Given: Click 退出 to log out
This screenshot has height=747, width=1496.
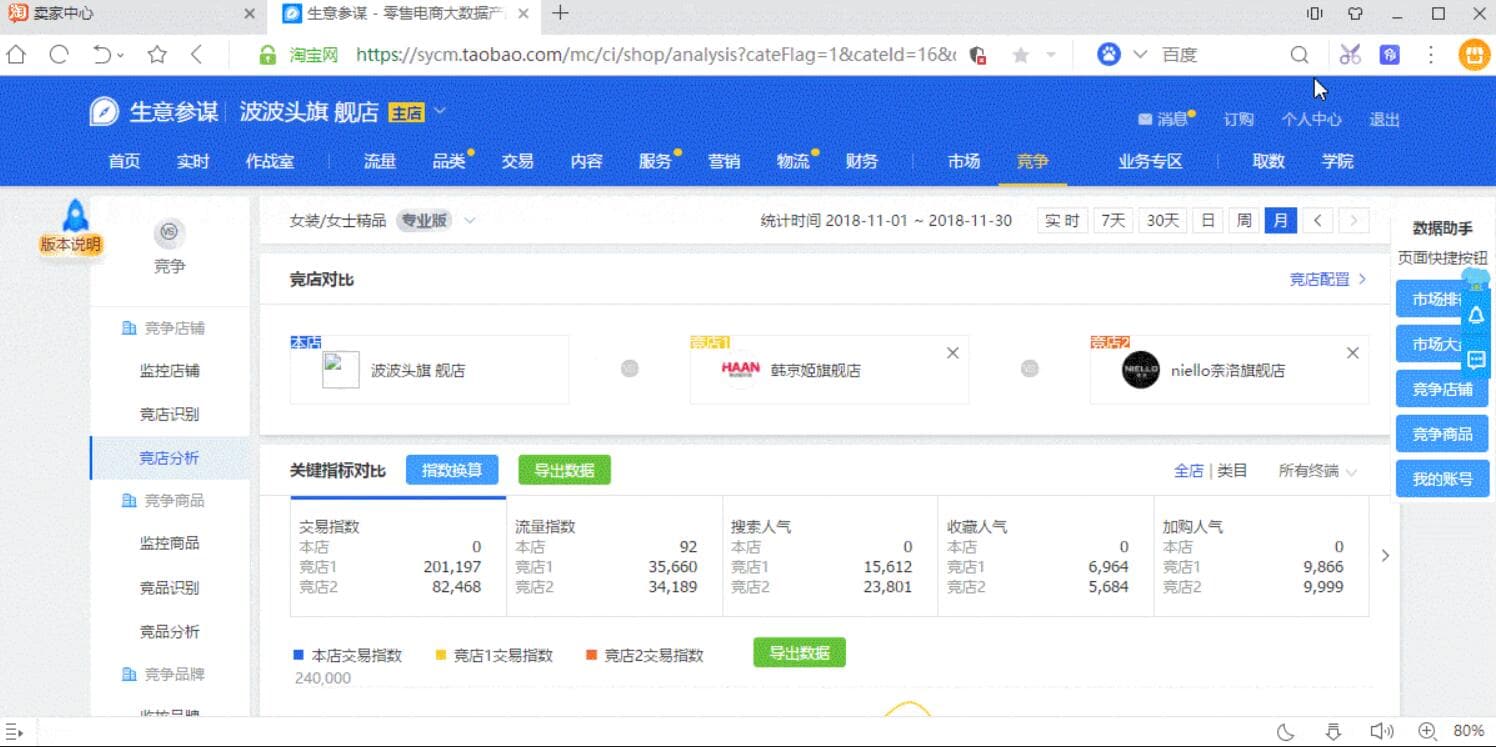Looking at the screenshot, I should 1384,120.
